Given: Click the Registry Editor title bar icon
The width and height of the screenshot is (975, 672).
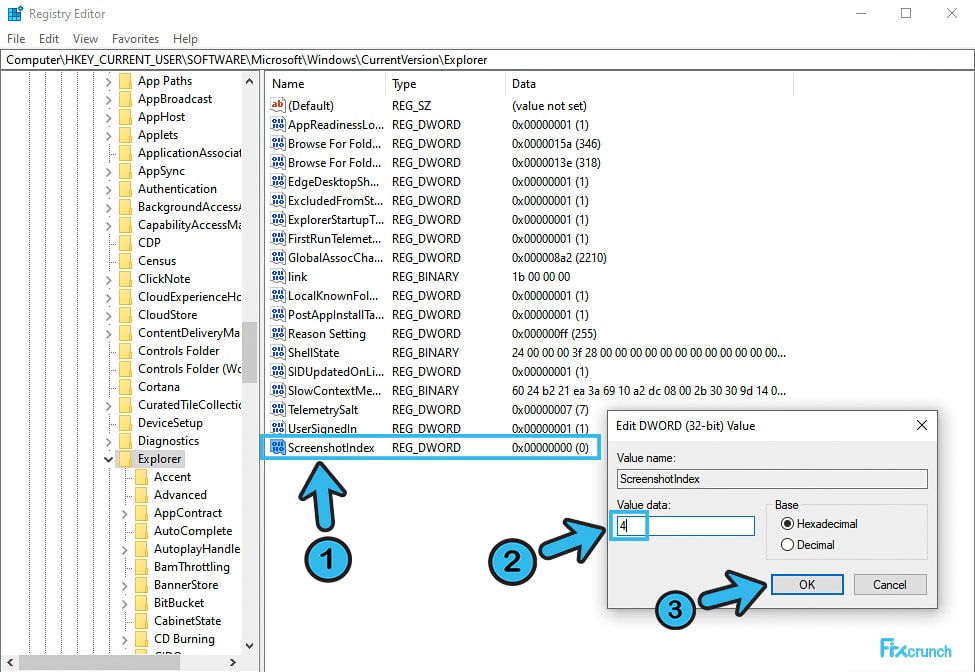Looking at the screenshot, I should tap(15, 13).
